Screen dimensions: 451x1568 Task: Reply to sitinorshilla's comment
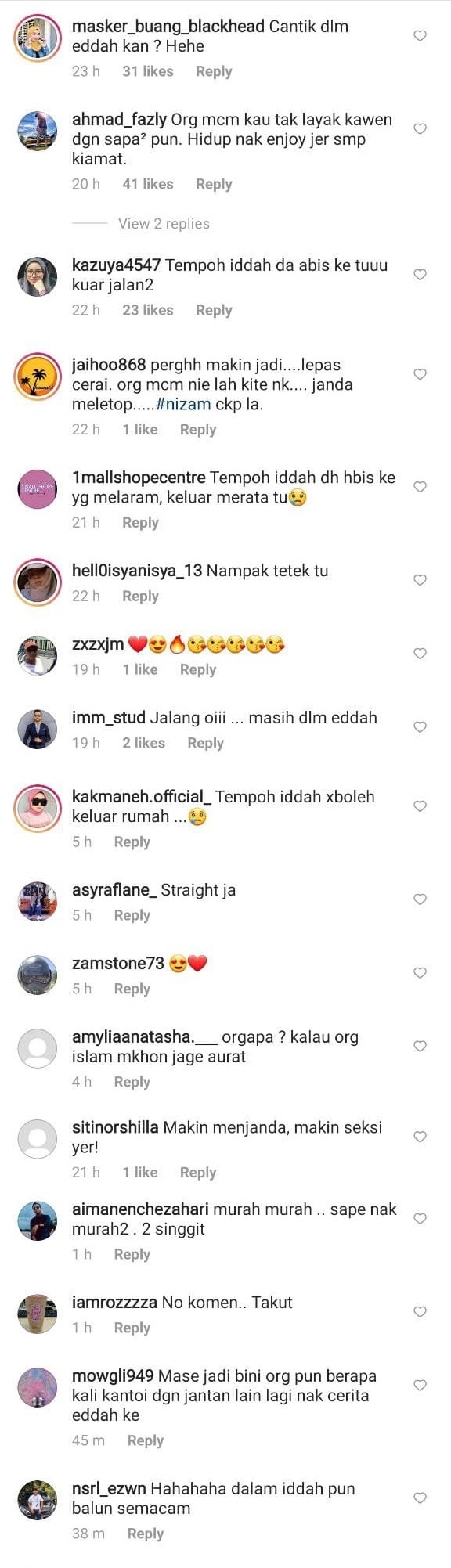[x=197, y=1173]
